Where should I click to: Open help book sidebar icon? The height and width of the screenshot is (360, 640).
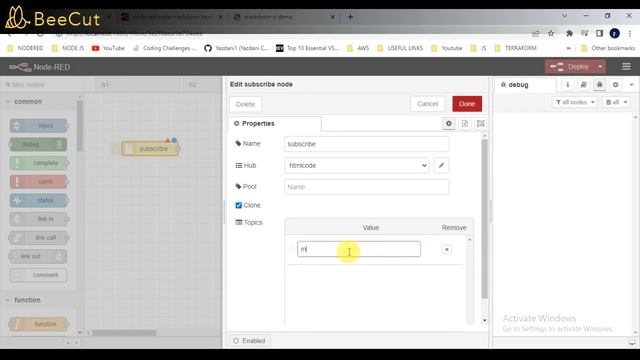583,84
